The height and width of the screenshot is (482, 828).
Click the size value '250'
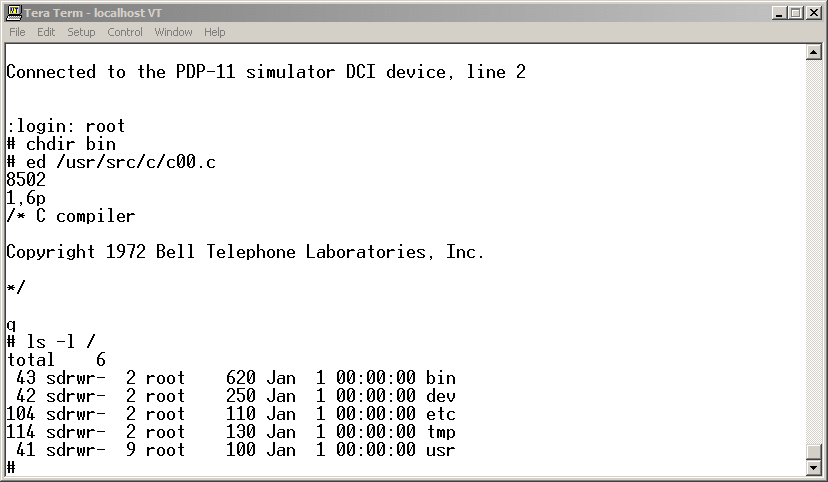241,396
